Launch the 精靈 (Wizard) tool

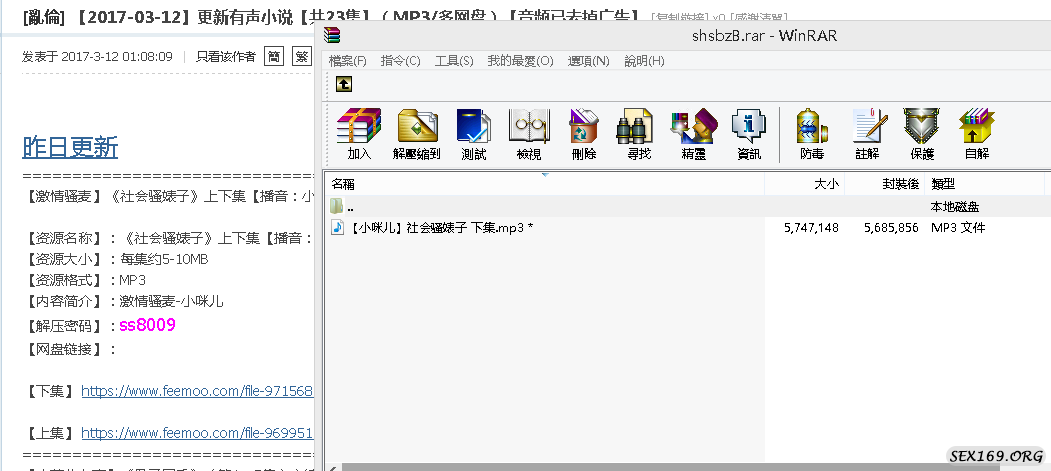[694, 134]
